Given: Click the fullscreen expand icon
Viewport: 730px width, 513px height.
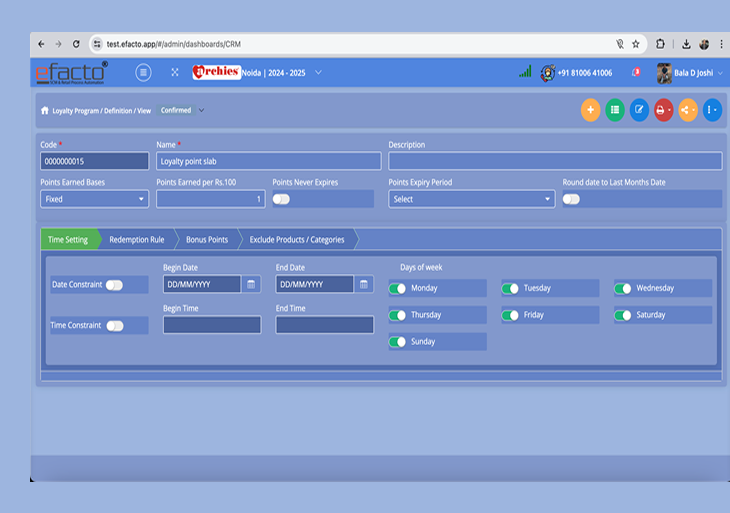Looking at the screenshot, I should 175,72.
